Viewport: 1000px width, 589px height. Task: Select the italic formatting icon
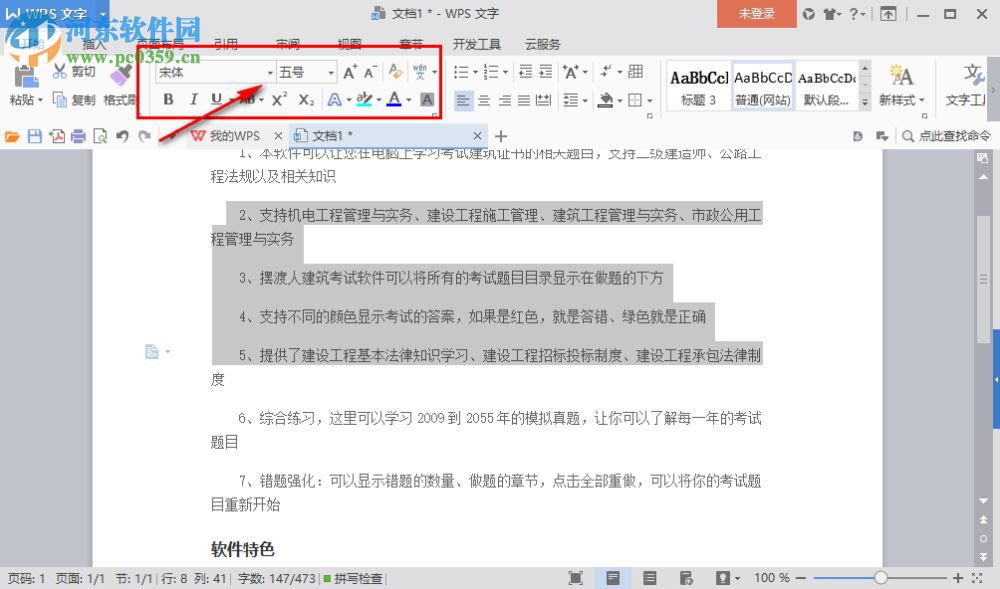coord(194,99)
